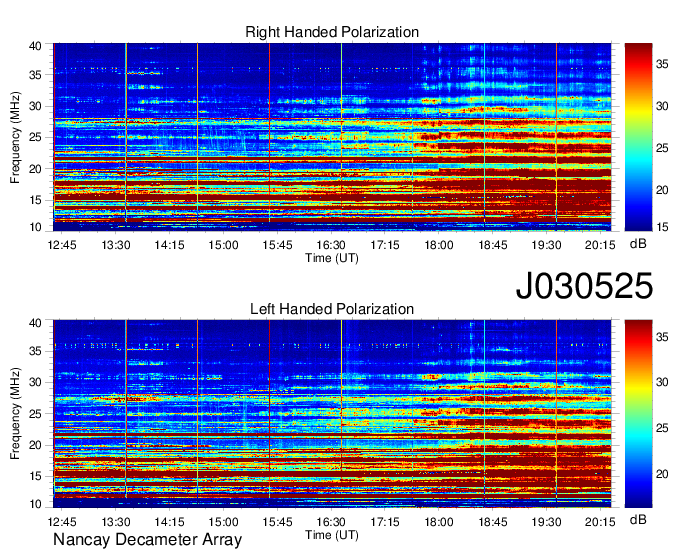Click 15:45 tick on top time axis
Screen dimensions: 680x552
(277, 245)
